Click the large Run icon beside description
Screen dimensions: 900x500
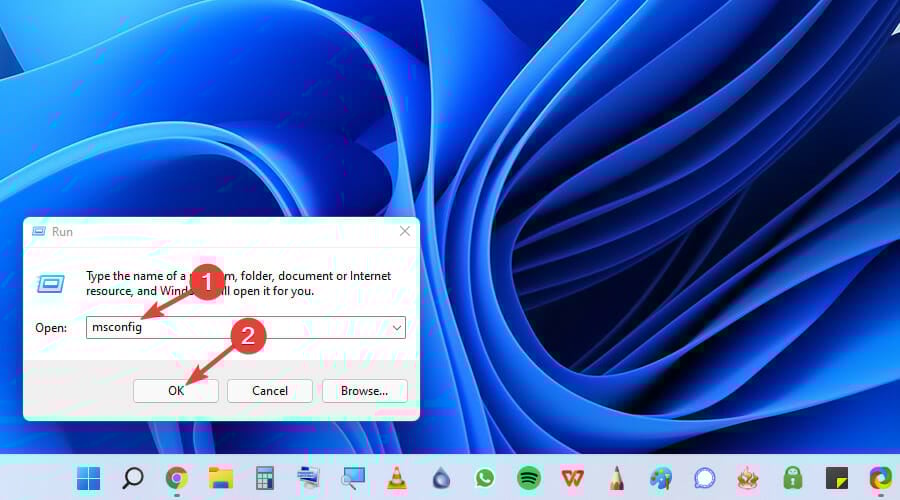coord(51,284)
